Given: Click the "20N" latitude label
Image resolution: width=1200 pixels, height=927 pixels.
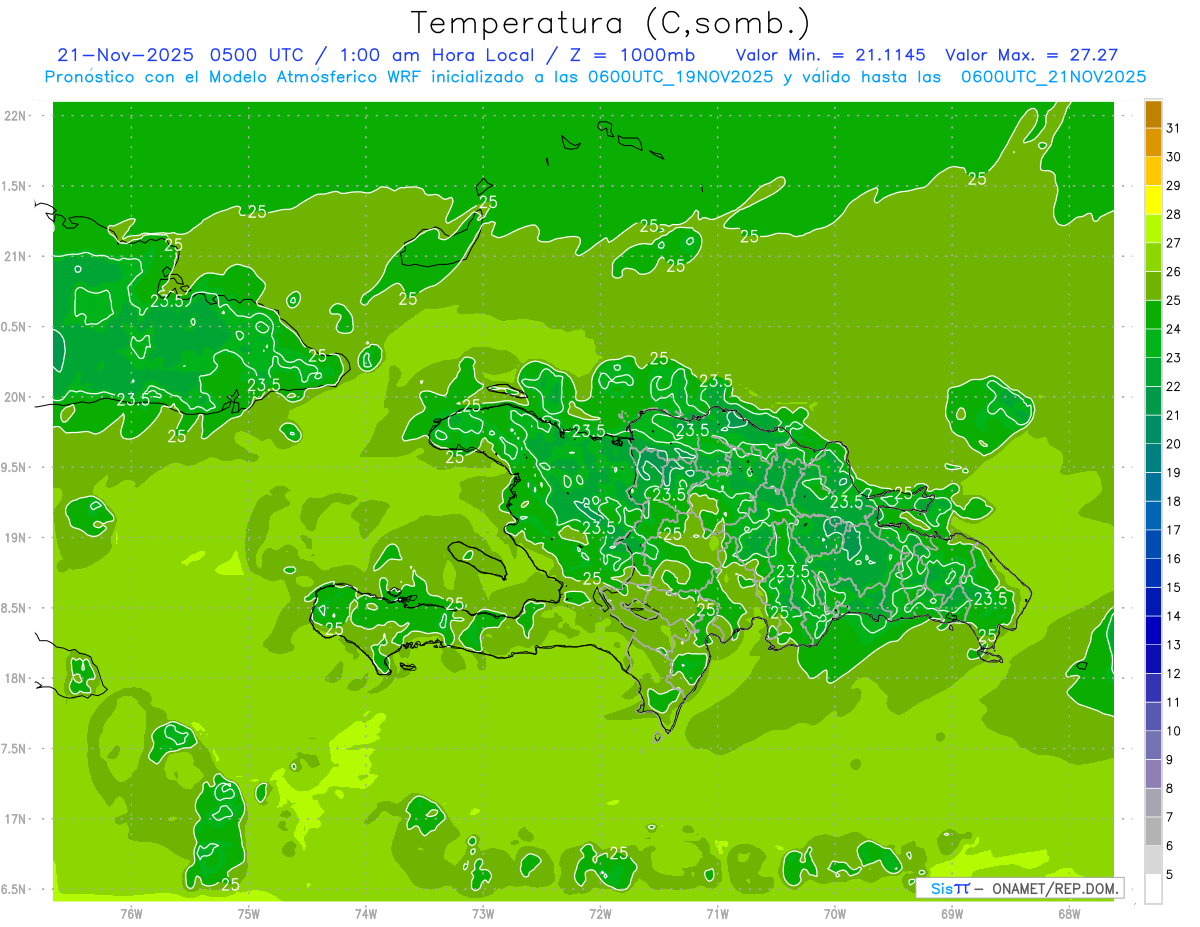Looking at the screenshot, I should coord(15,397).
